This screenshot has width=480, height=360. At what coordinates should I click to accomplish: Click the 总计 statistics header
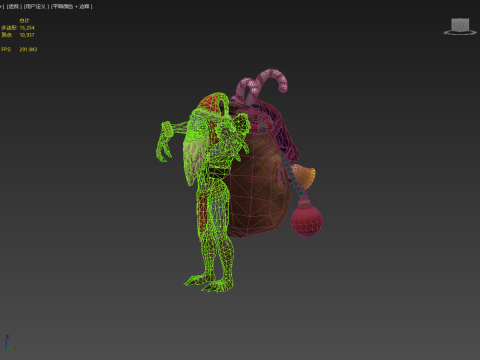coord(24,21)
